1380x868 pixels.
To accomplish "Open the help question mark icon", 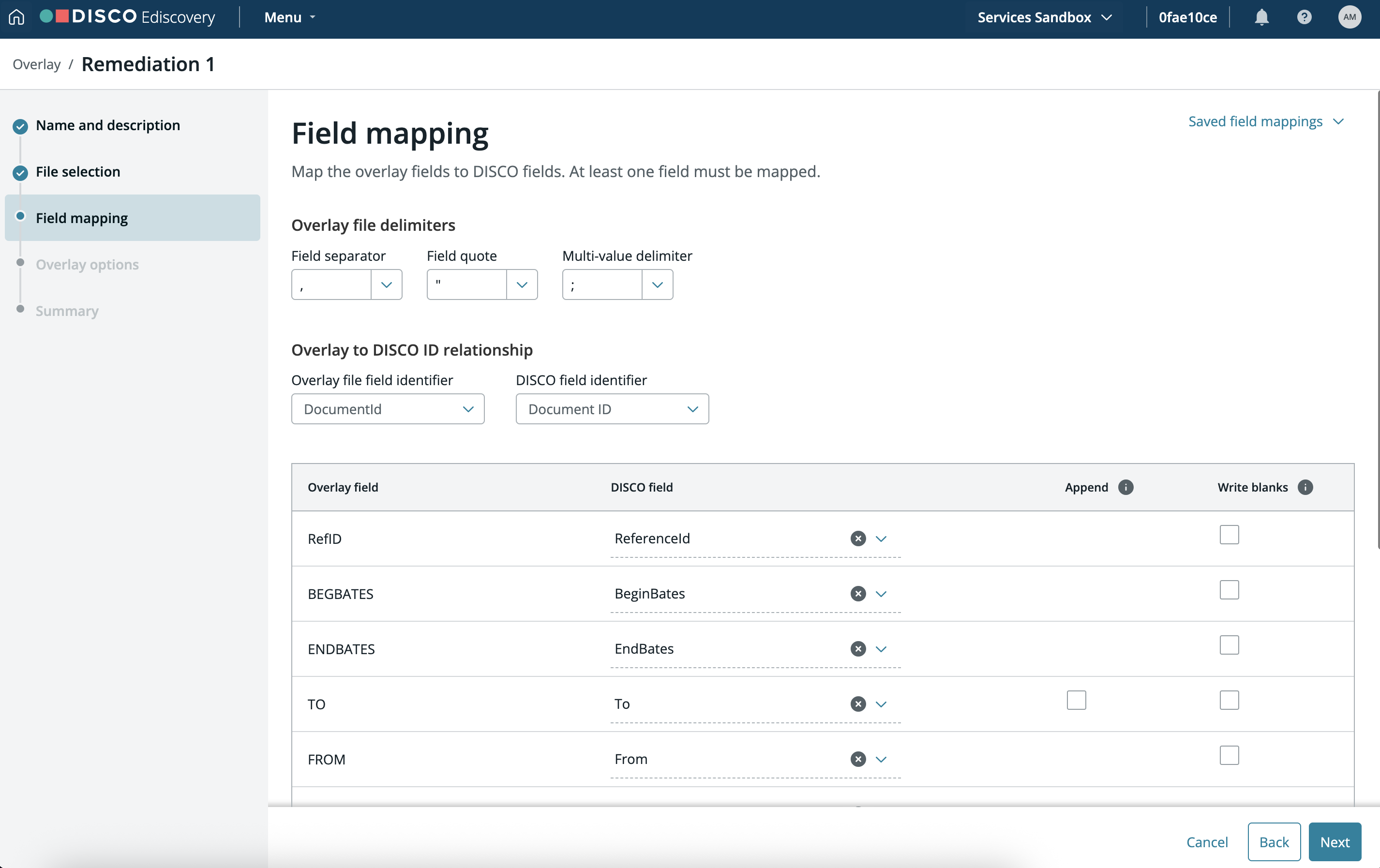I will [x=1304, y=17].
